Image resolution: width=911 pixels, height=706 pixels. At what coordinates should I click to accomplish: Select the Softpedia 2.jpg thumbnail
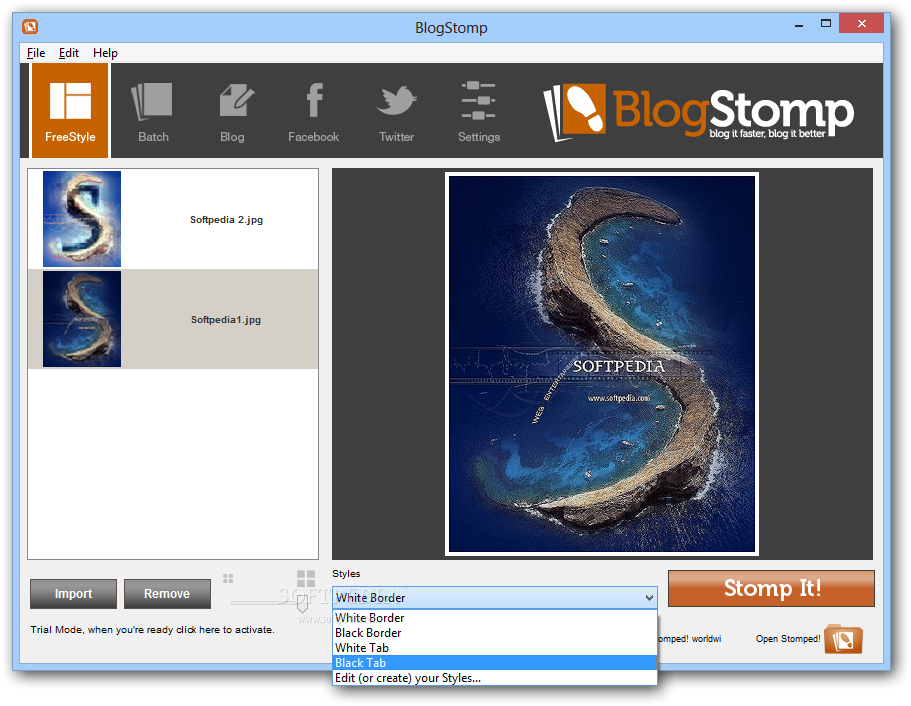82,219
